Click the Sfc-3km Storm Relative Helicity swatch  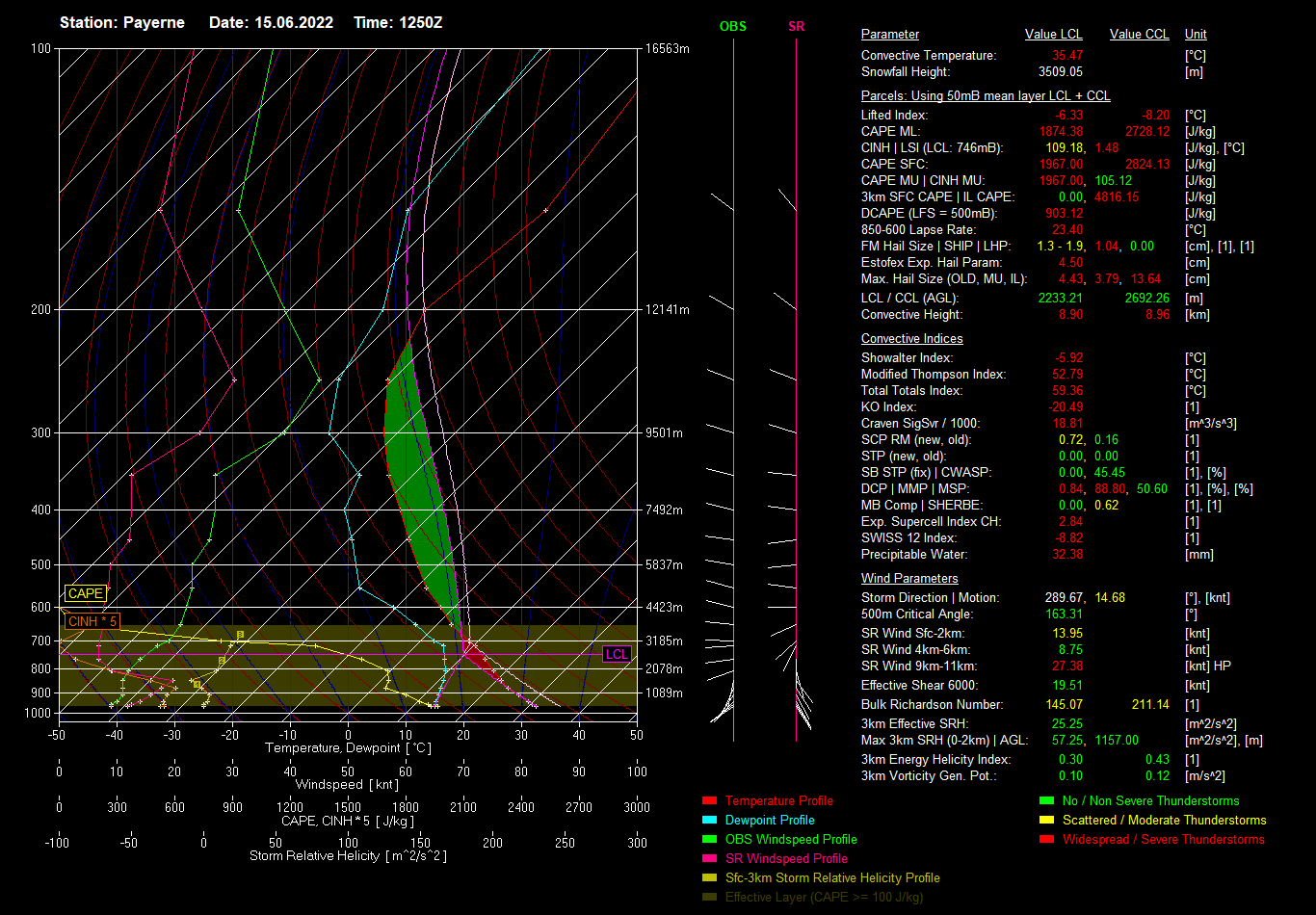point(710,878)
